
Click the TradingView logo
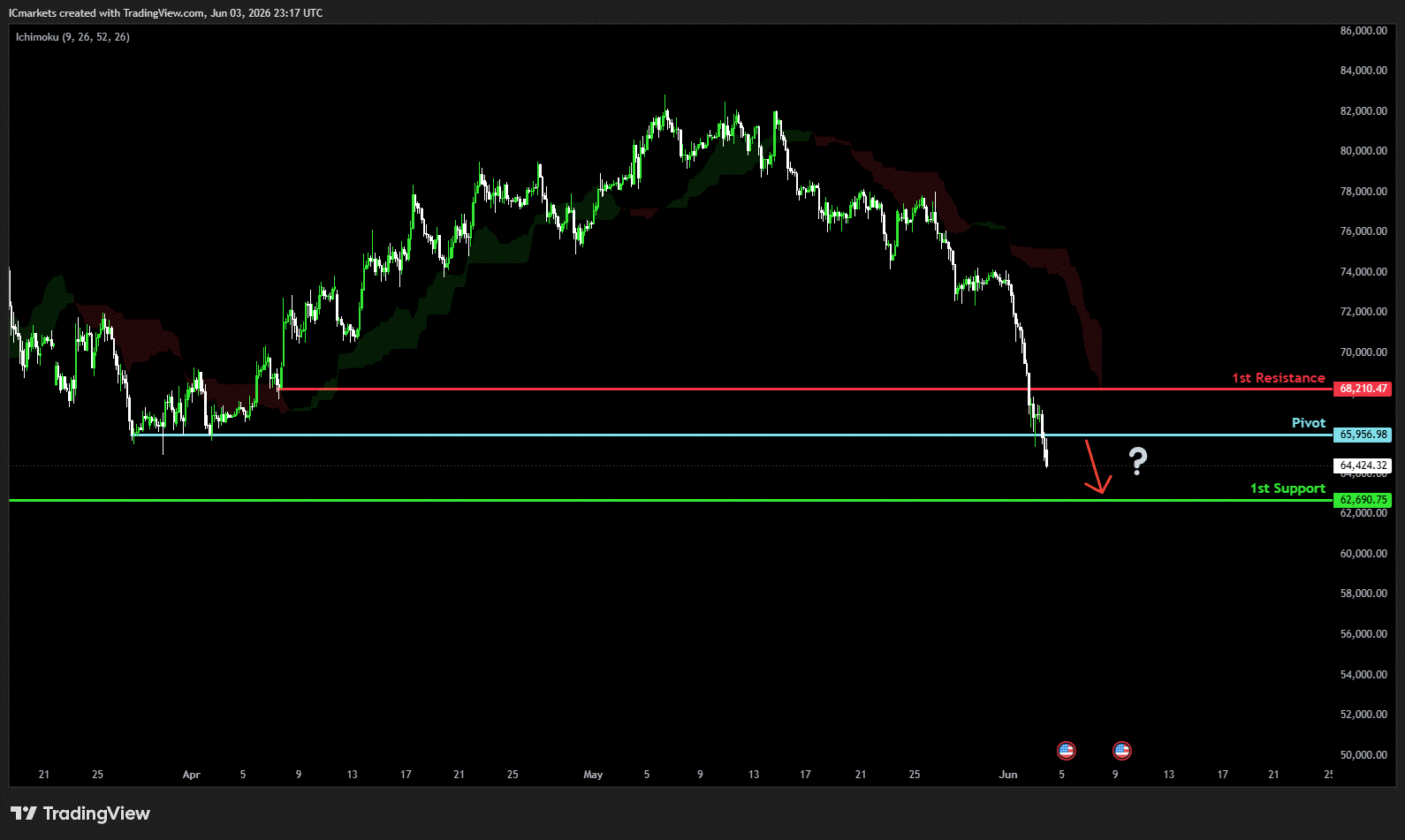click(x=80, y=814)
